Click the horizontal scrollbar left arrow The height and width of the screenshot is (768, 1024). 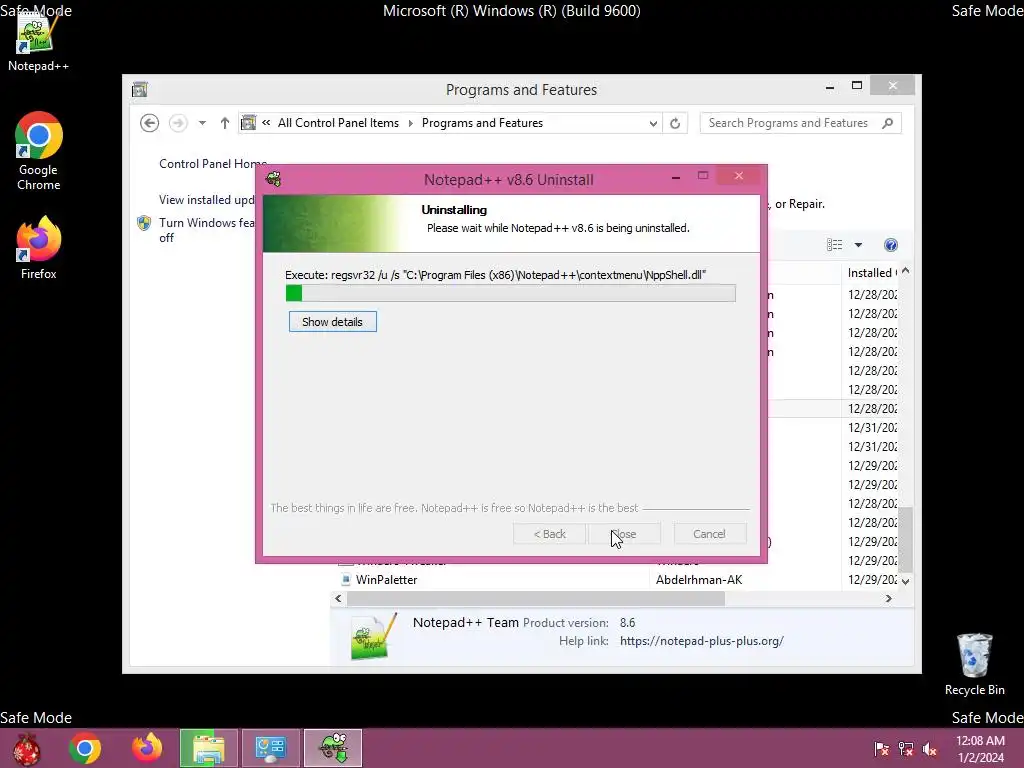[x=338, y=598]
